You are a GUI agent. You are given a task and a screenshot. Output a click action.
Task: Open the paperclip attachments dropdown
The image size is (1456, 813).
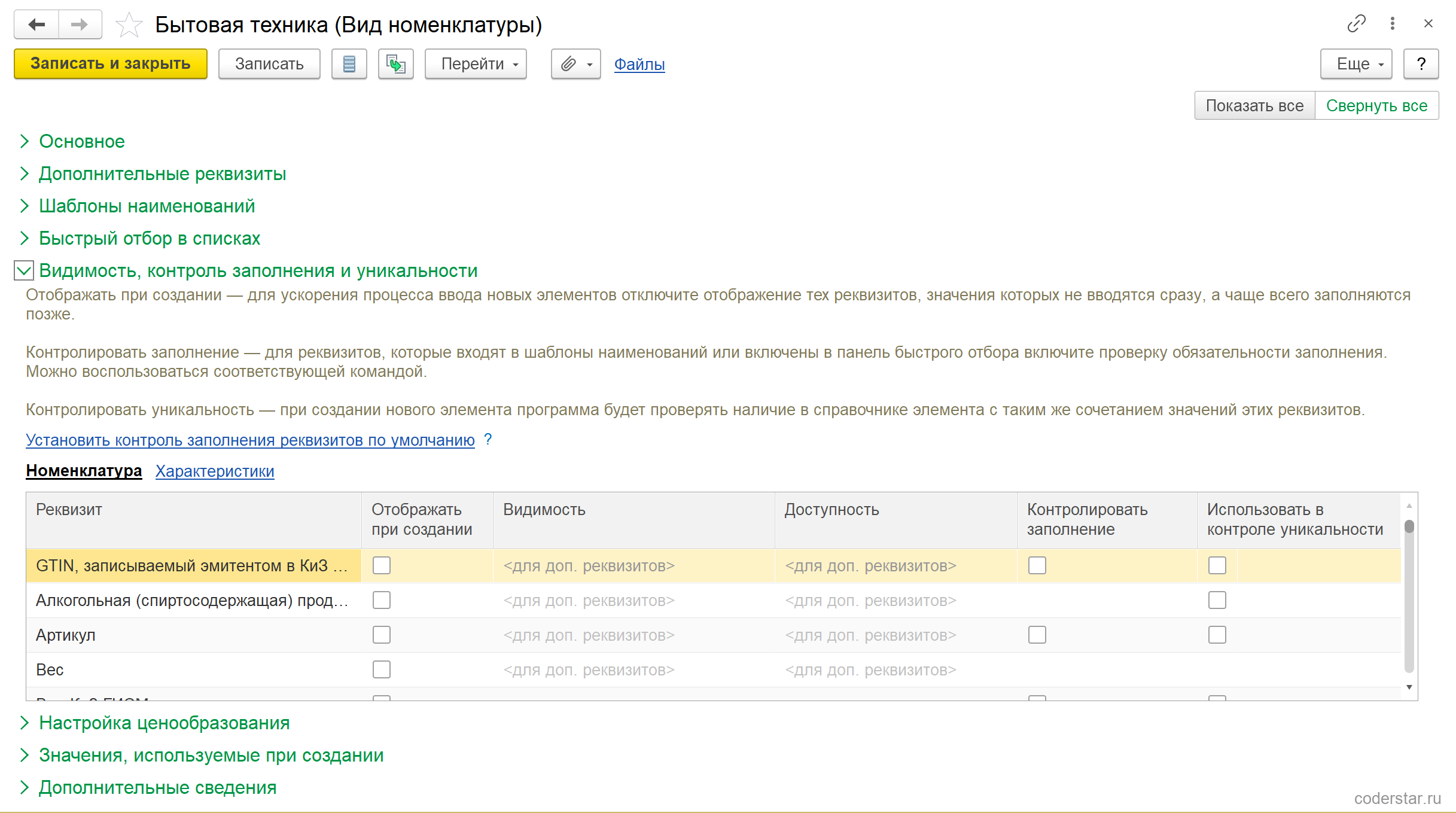coord(575,63)
